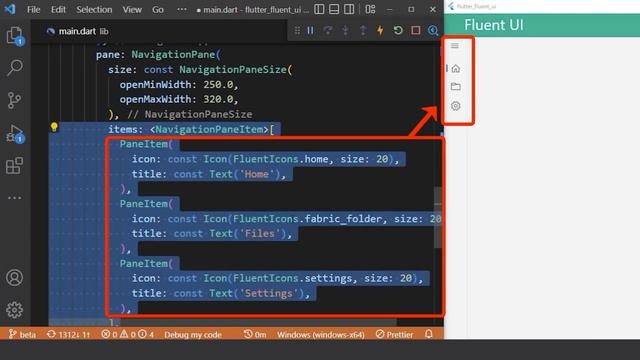
Task: Pause the debug session
Action: coord(310,31)
